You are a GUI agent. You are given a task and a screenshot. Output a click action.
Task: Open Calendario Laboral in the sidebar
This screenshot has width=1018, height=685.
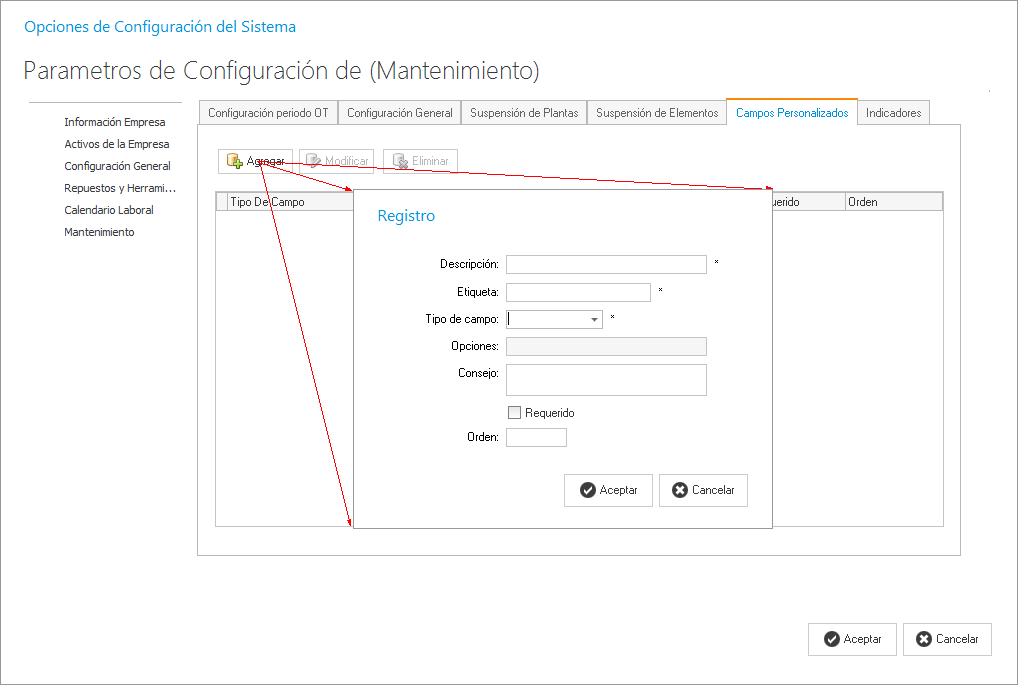109,210
